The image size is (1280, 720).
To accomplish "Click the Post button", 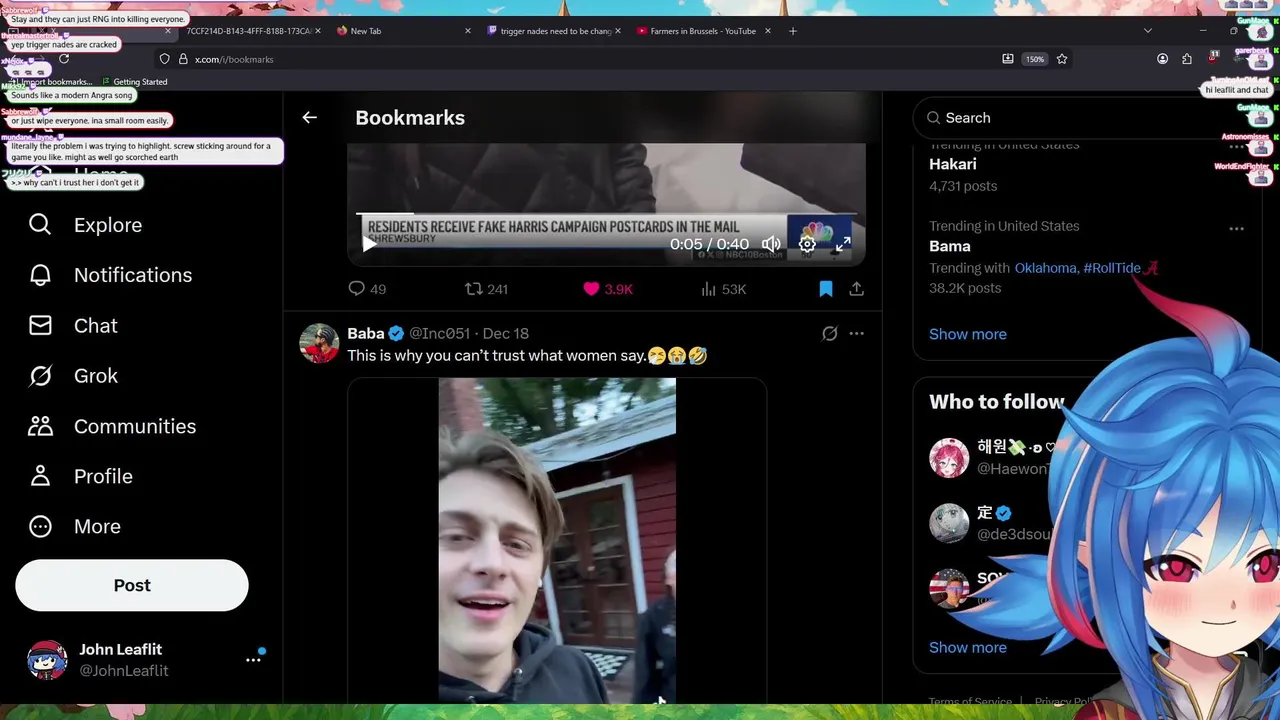I will (x=132, y=585).
